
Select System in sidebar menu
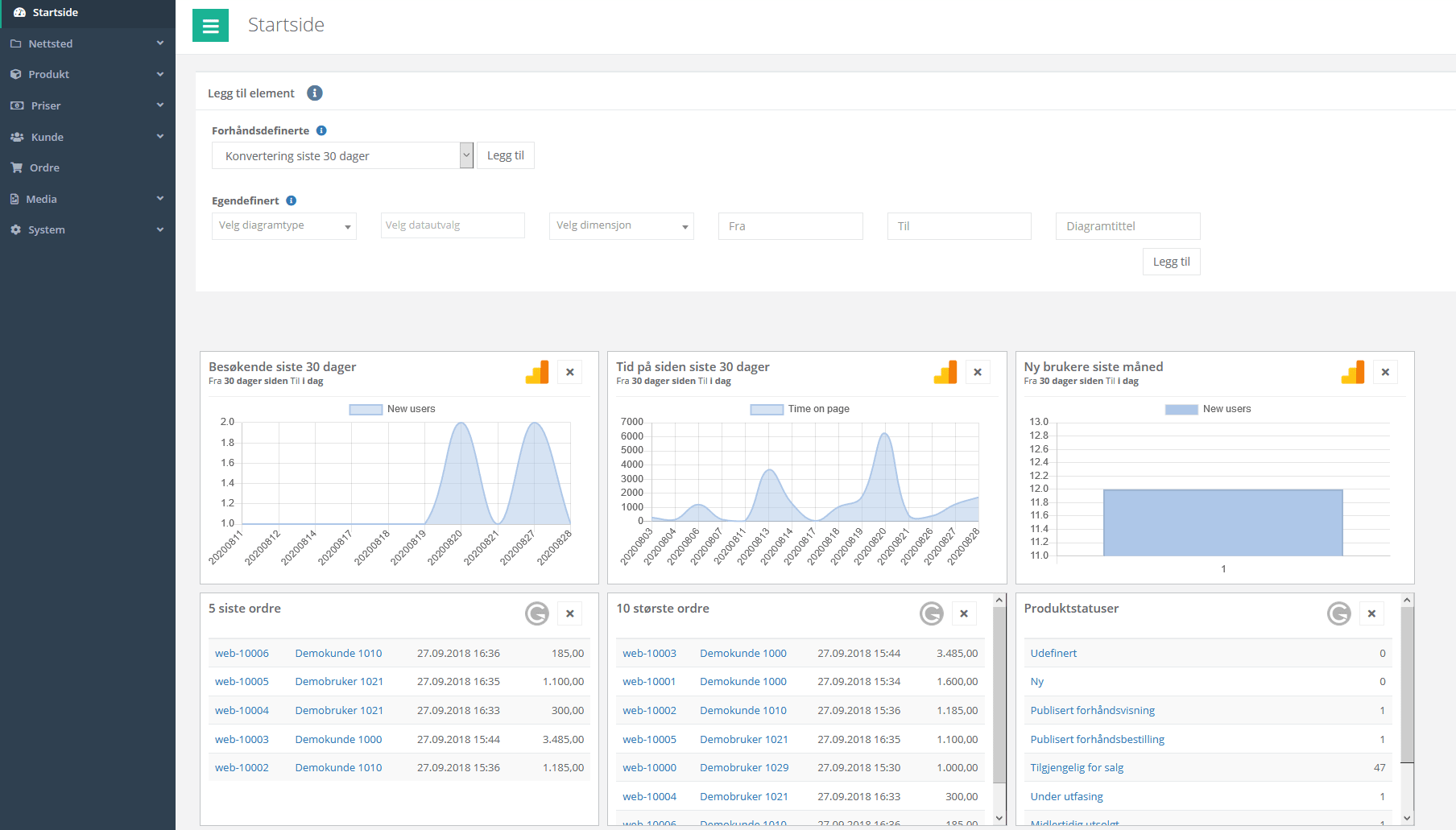(88, 229)
